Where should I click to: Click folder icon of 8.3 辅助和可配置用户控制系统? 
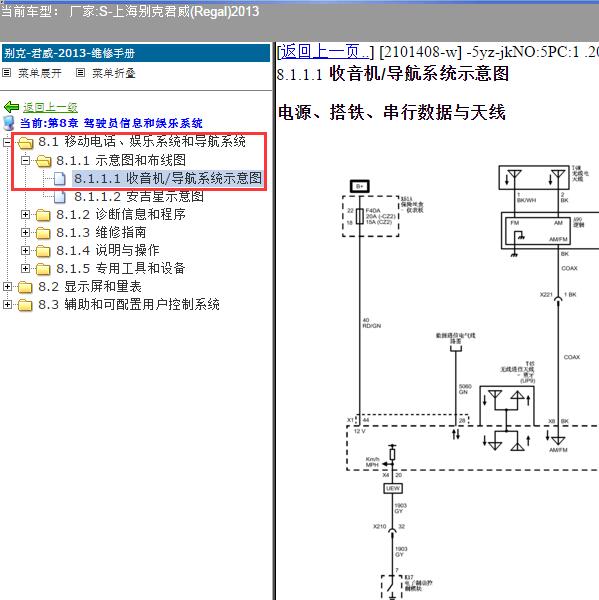25,305
